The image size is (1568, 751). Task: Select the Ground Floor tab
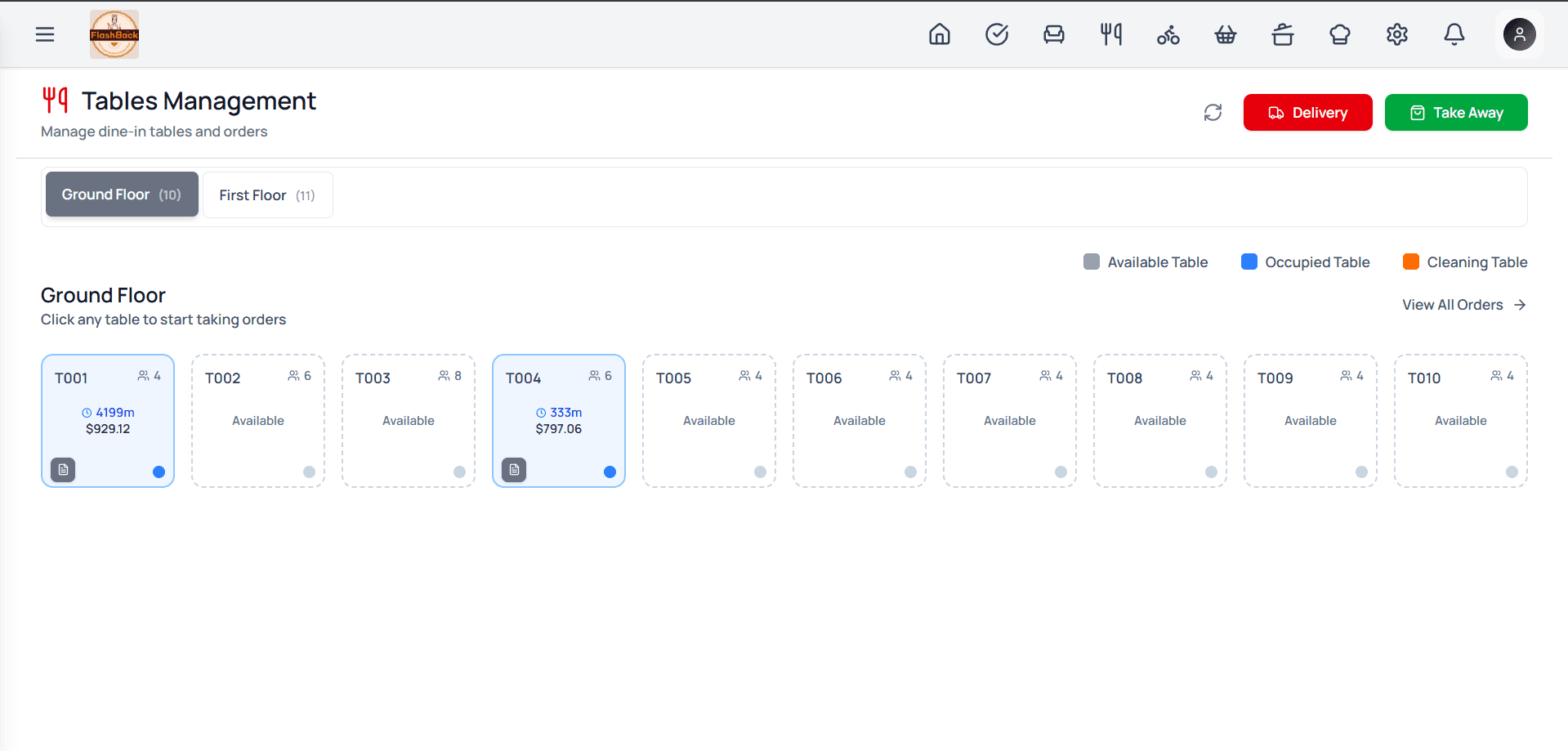pos(122,194)
